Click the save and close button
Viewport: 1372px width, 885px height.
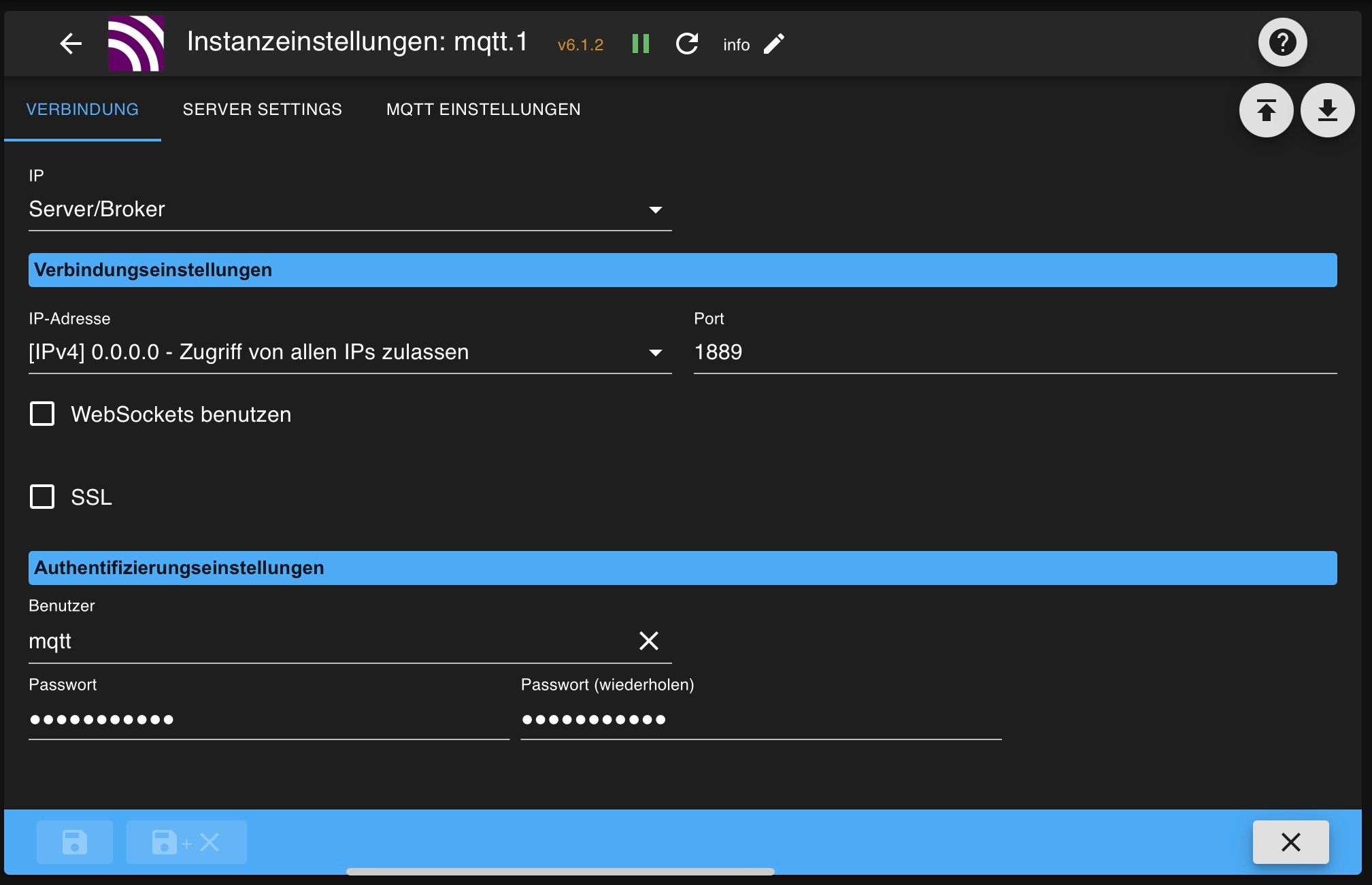[186, 842]
